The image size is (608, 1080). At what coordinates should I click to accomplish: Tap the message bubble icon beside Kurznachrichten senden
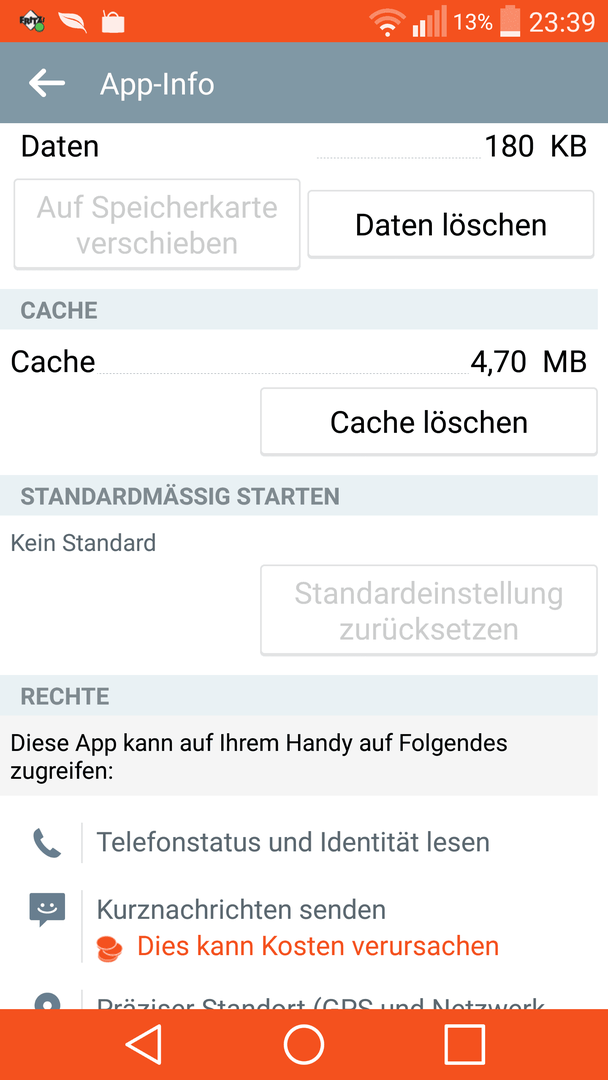(47, 910)
